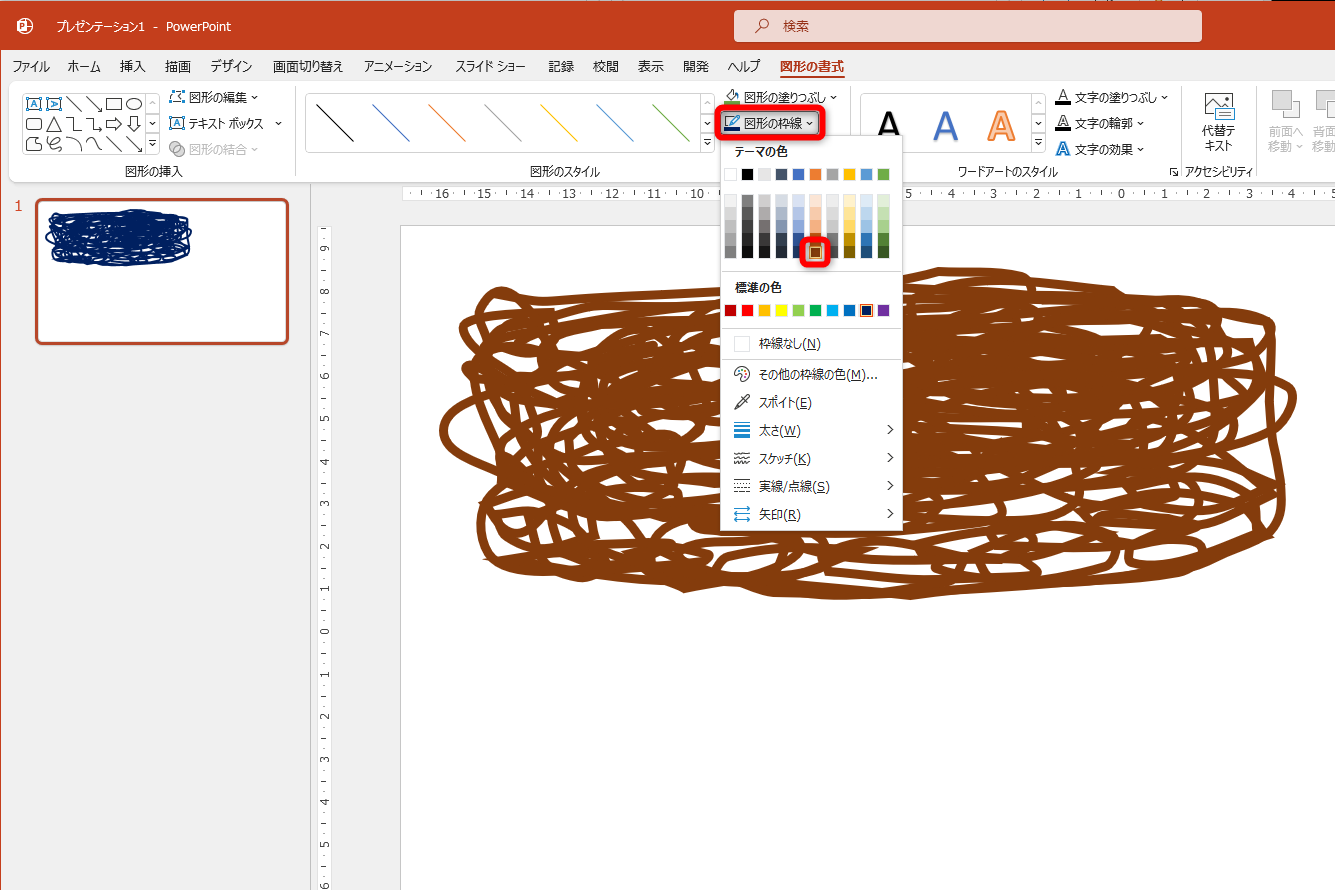Open the テキスト ボックス dropdown arrow
Image resolution: width=1335 pixels, height=890 pixels.
point(278,123)
